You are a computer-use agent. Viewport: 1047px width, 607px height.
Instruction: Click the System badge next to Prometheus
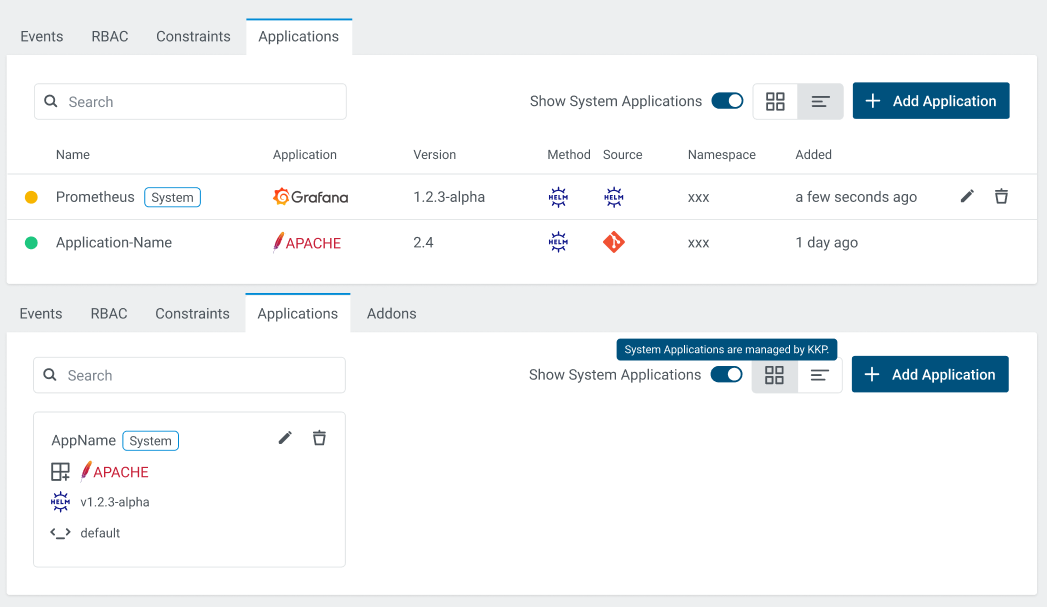[172, 197]
